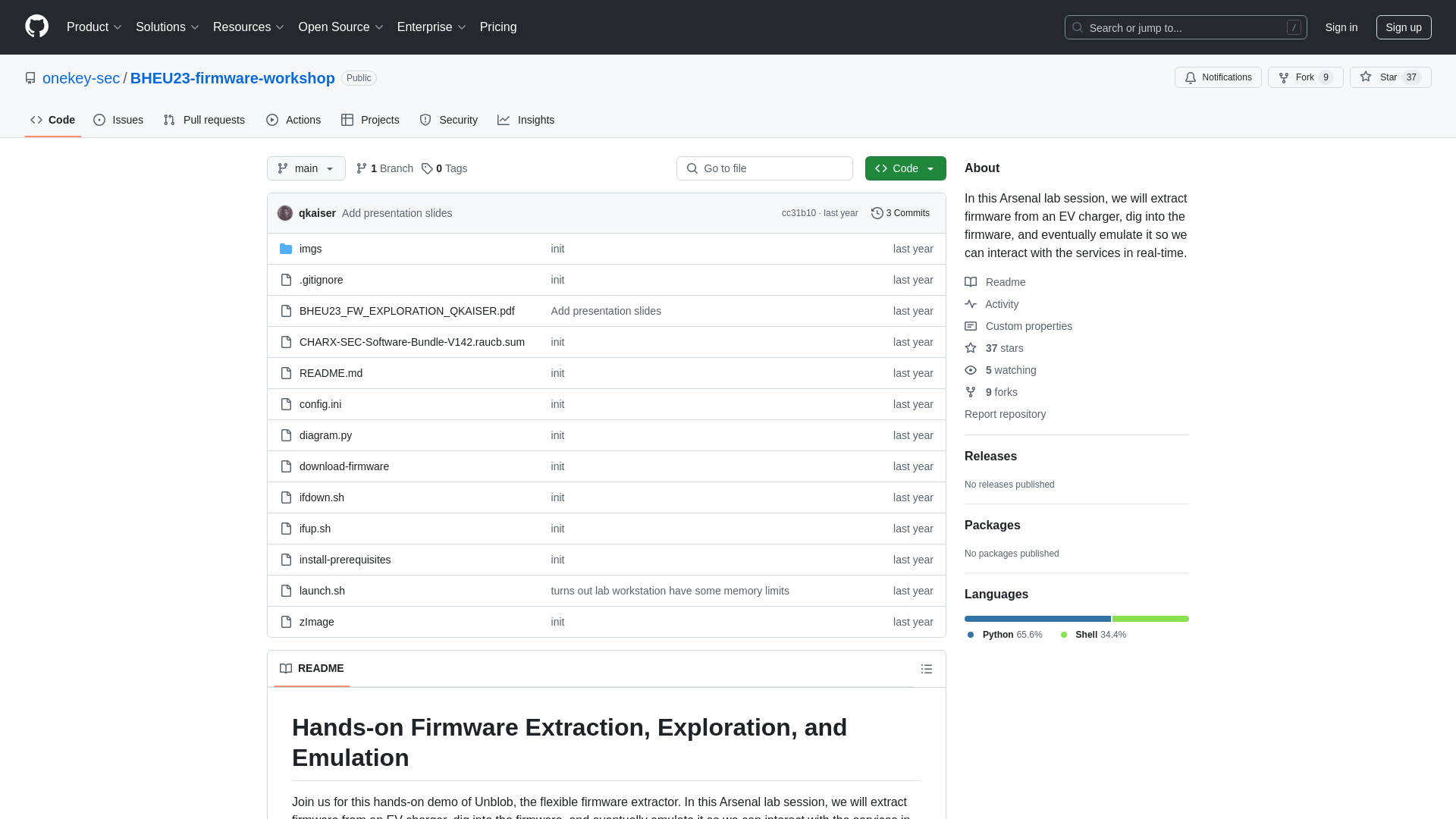The width and height of the screenshot is (1456, 819).
Task: Expand the Enterprise menu
Action: (431, 27)
